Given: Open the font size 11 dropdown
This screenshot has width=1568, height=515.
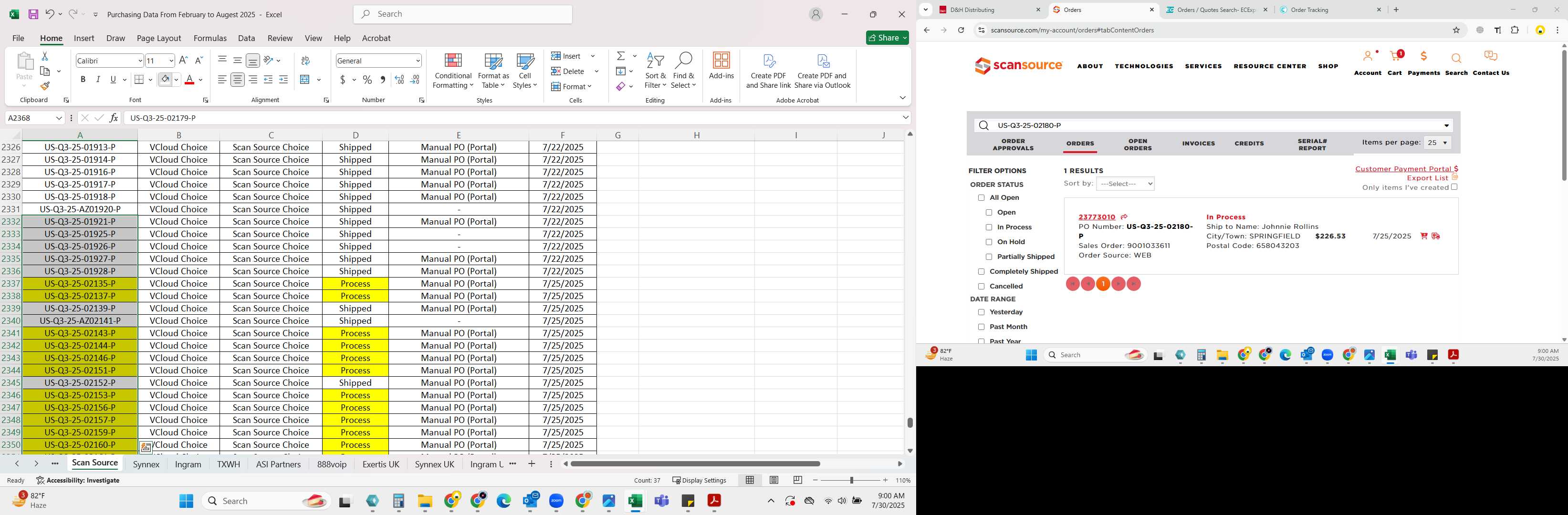Looking at the screenshot, I should (x=171, y=61).
